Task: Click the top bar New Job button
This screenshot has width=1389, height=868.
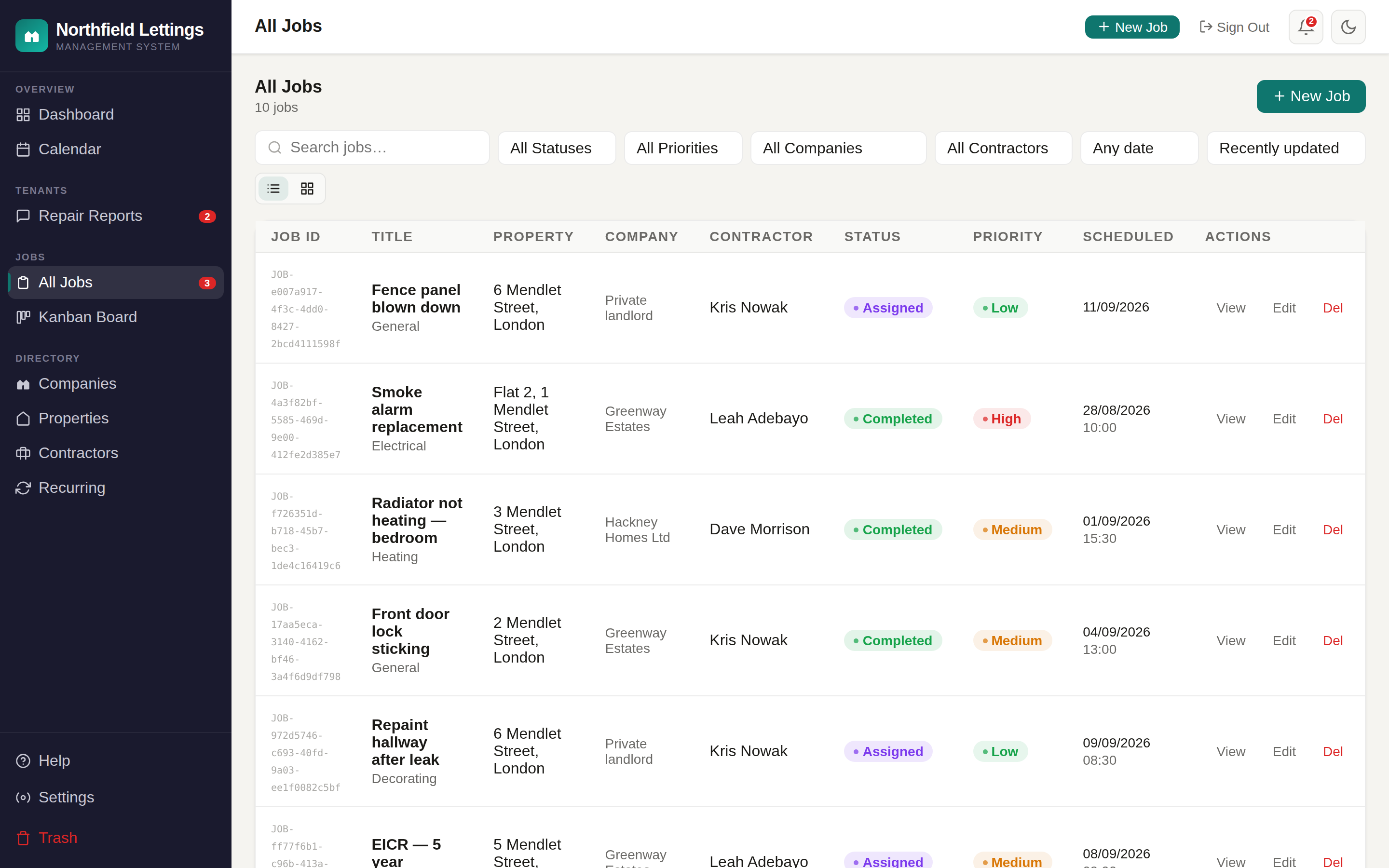Action: tap(1132, 27)
